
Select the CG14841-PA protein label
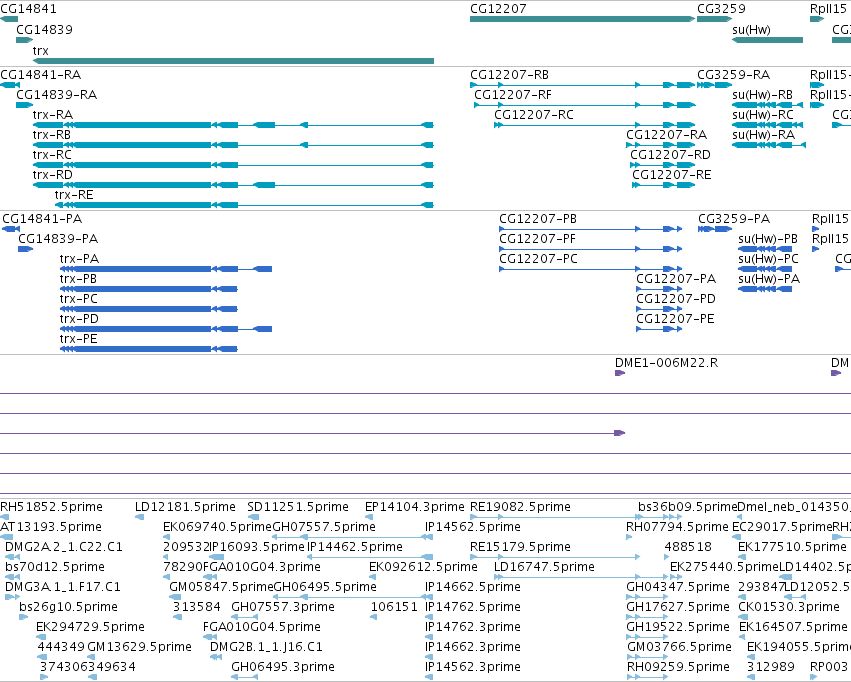click(42, 219)
